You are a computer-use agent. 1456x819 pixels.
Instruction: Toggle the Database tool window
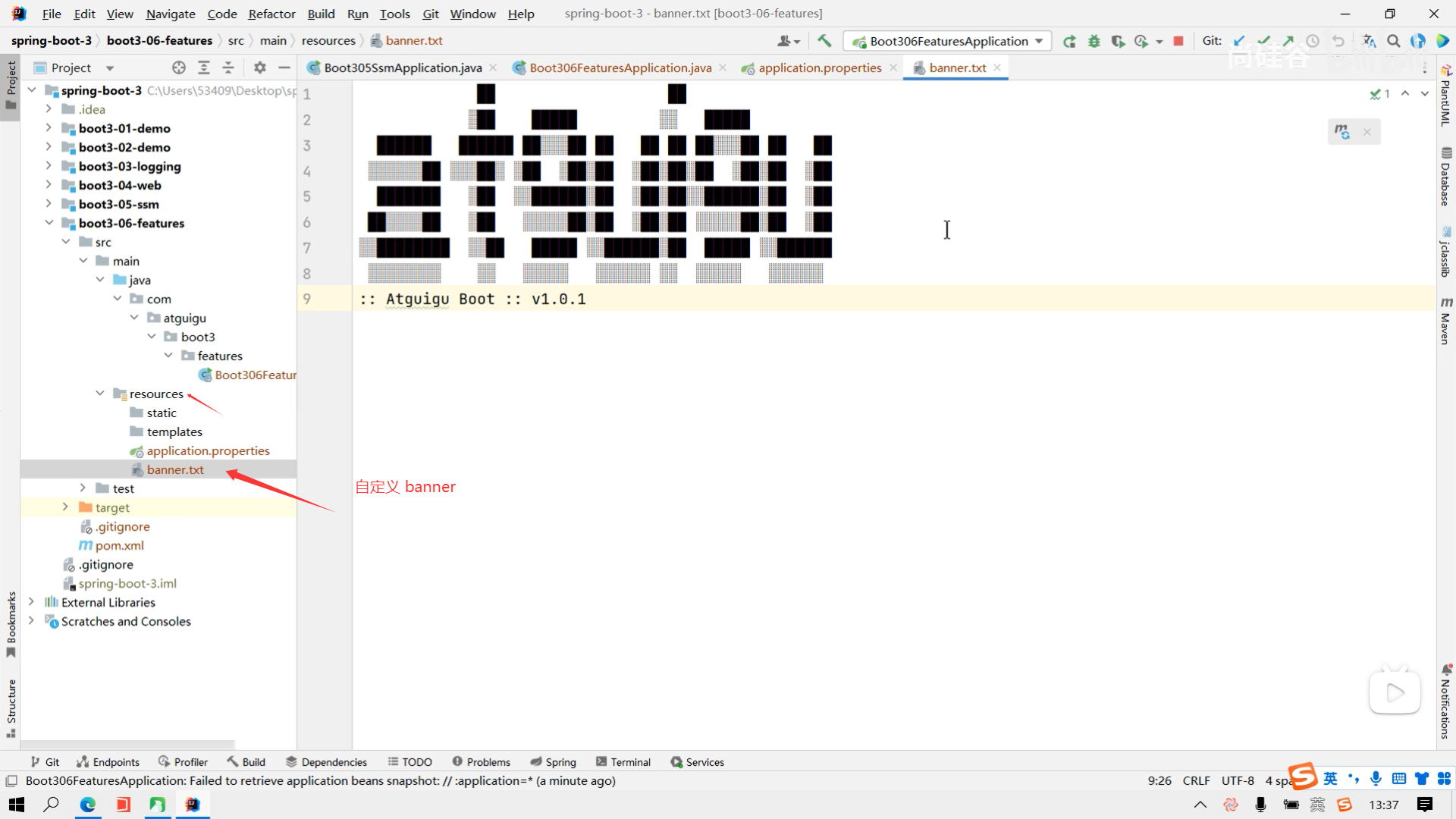(x=1445, y=177)
